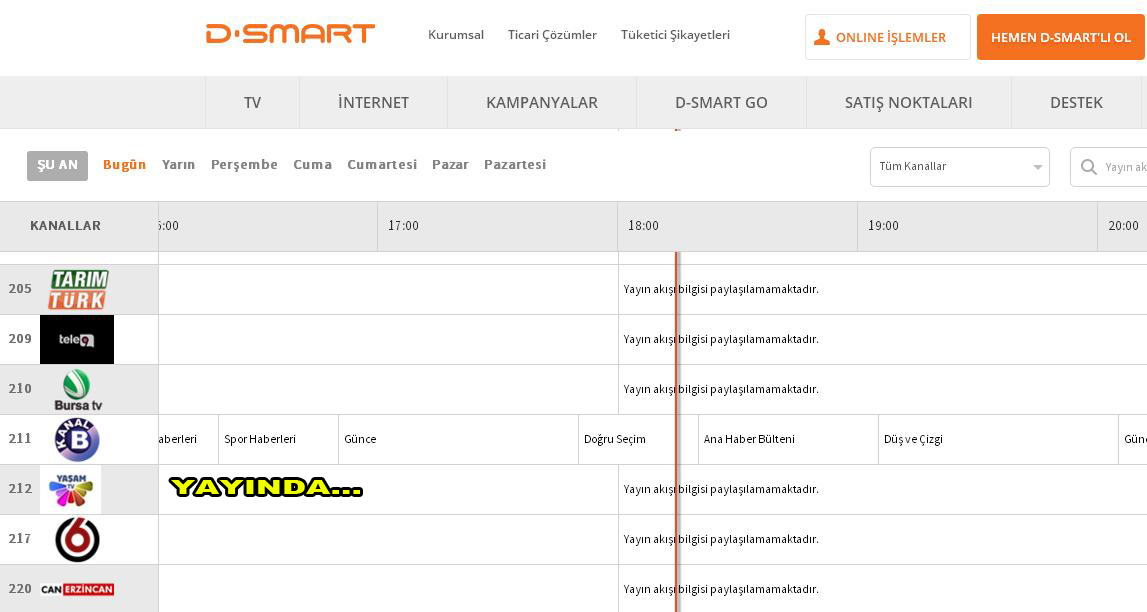Viewport: 1147px width, 612px height.
Task: Select the Cumartesi day tab
Action: coord(382,165)
